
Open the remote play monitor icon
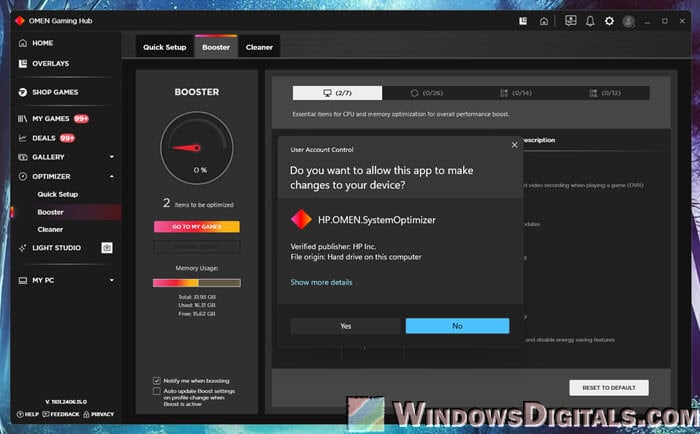pyautogui.click(x=571, y=21)
